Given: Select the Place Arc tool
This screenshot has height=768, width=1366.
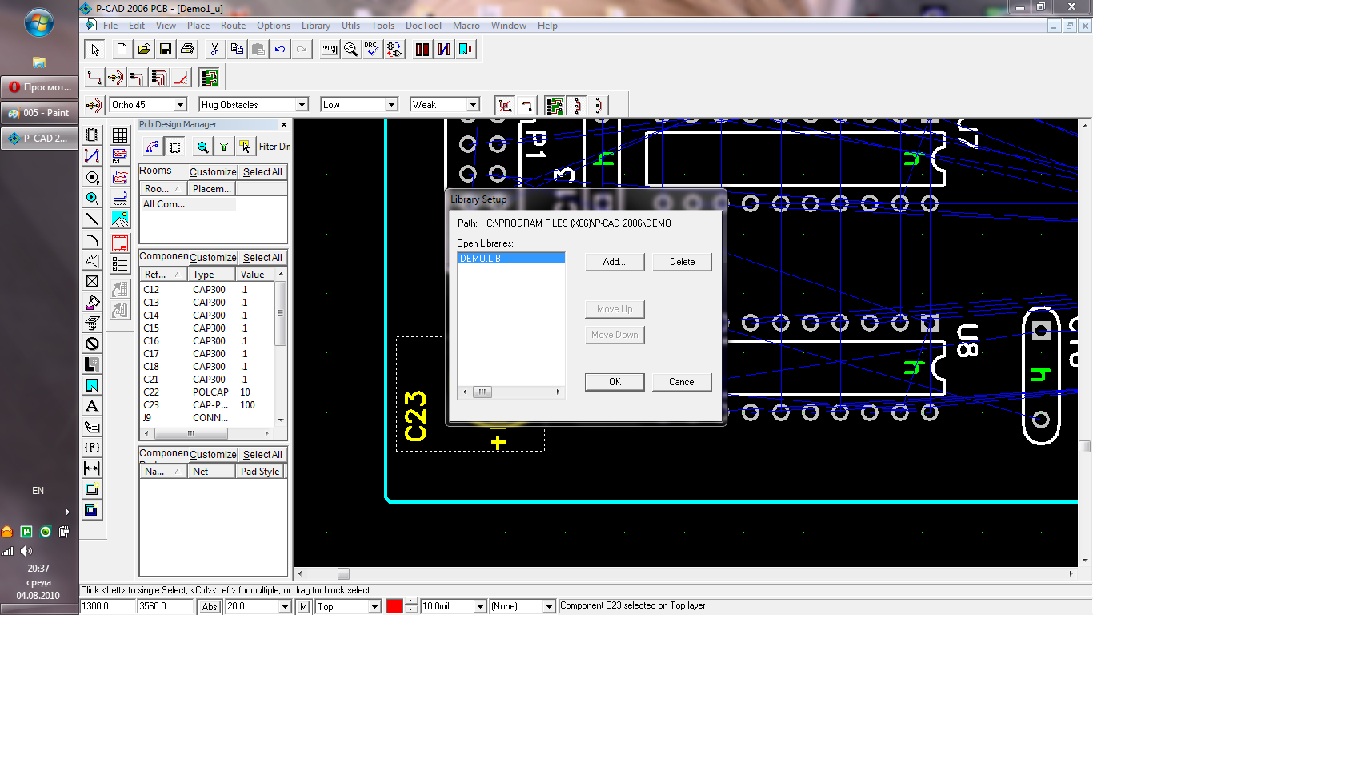Looking at the screenshot, I should [92, 240].
